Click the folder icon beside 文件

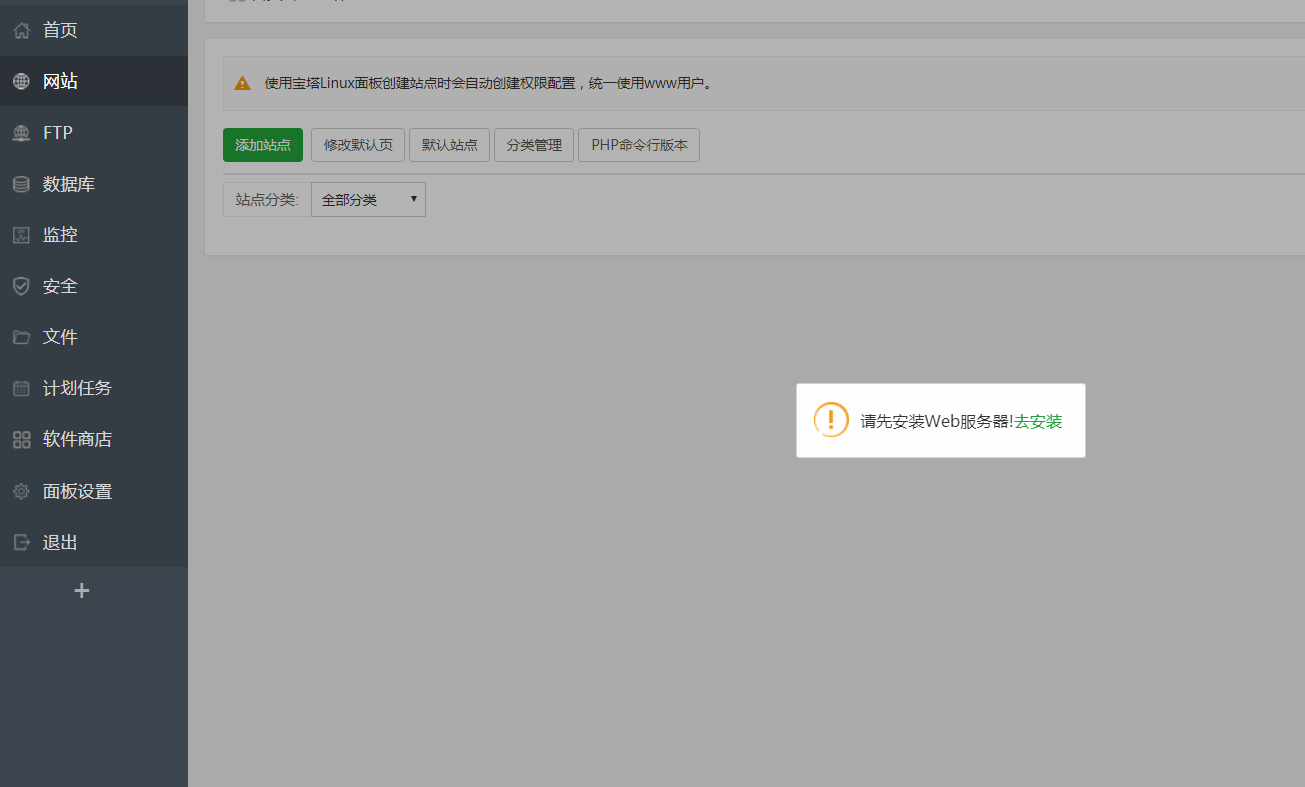[x=21, y=337]
